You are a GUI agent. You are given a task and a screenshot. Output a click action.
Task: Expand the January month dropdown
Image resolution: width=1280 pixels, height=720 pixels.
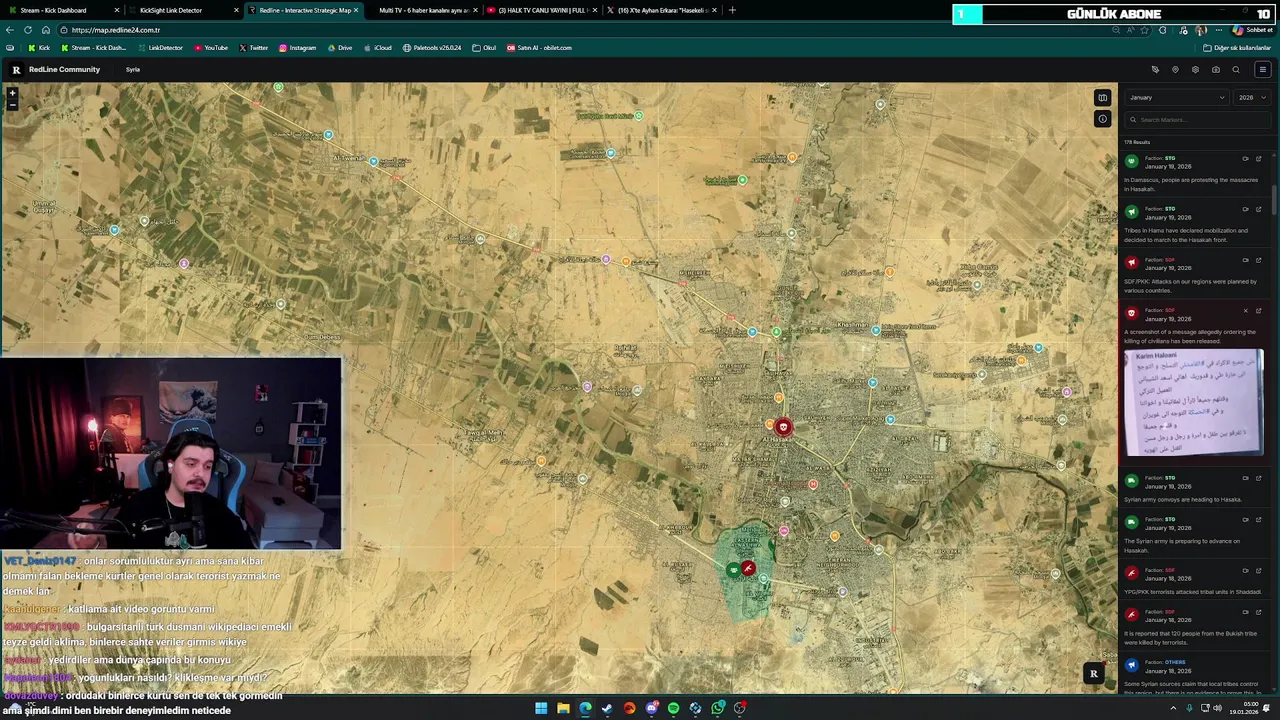tap(1177, 98)
